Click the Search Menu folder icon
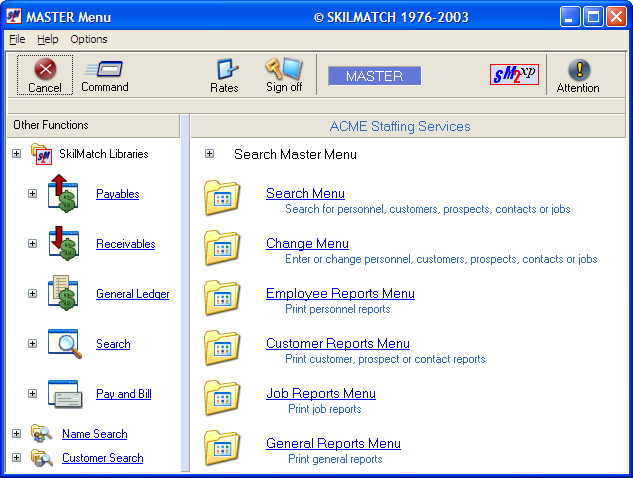The height and width of the screenshot is (478, 633). [x=222, y=197]
